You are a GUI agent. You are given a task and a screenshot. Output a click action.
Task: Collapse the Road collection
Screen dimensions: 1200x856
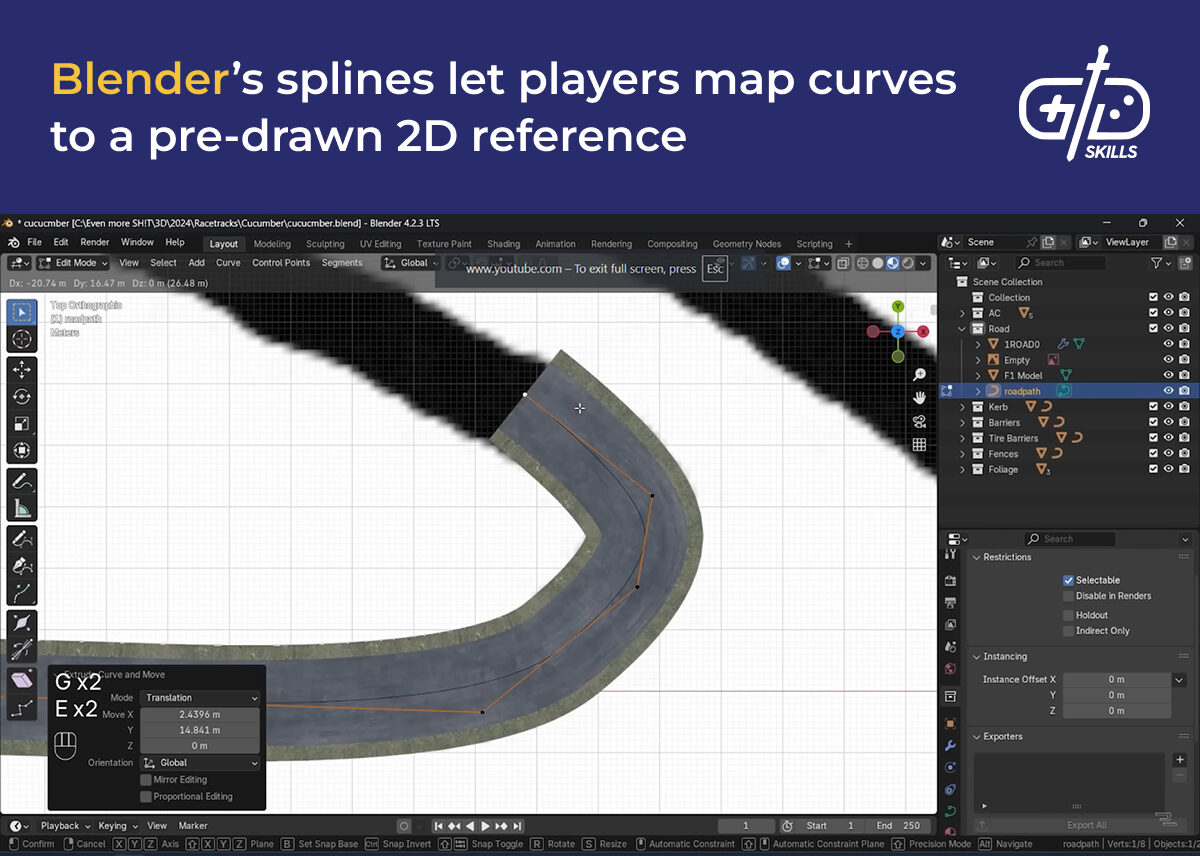(x=963, y=329)
